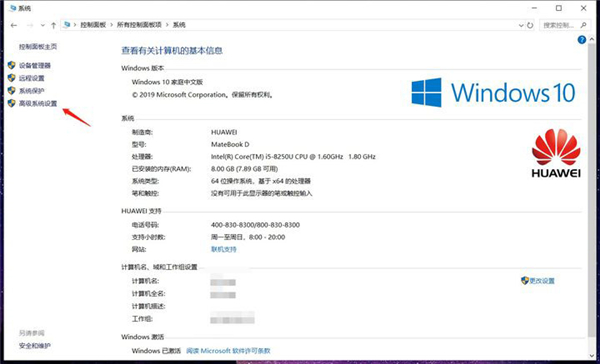This screenshot has height=364, width=600.
Task: Select the manufacturer value HUAWEI
Action: pos(224,132)
